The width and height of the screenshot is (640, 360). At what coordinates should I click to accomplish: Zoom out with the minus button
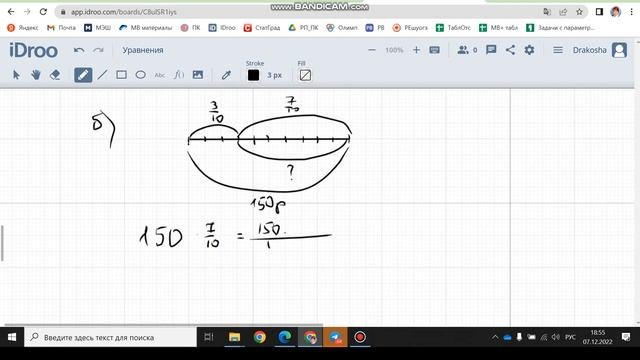372,50
